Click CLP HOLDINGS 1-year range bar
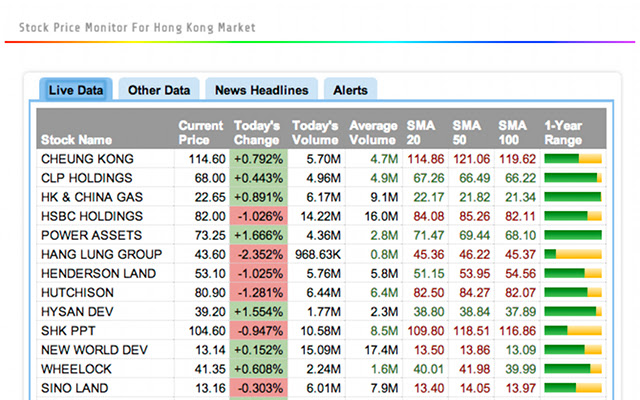 coord(573,178)
